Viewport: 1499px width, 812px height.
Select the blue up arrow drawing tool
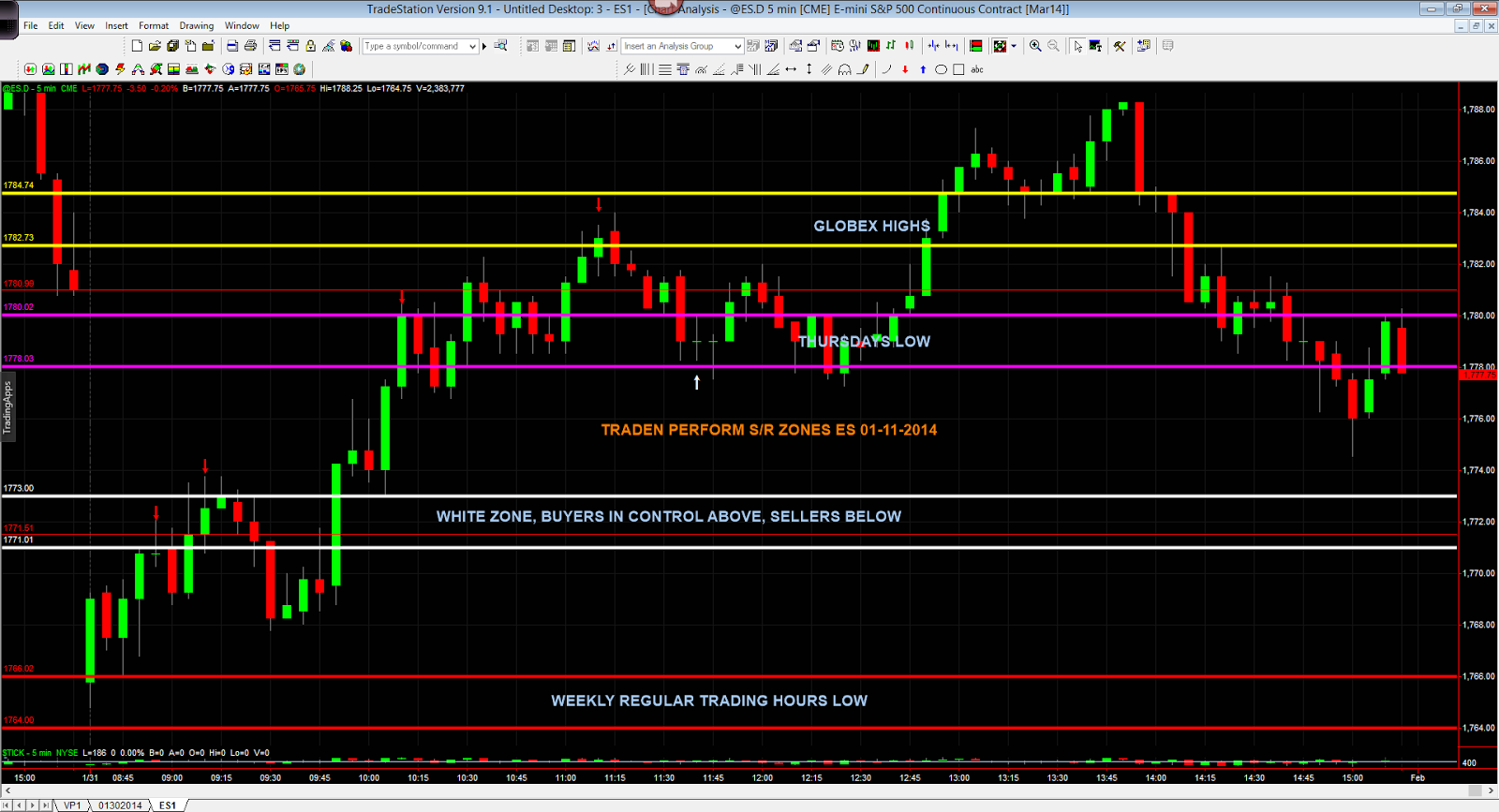(x=923, y=69)
